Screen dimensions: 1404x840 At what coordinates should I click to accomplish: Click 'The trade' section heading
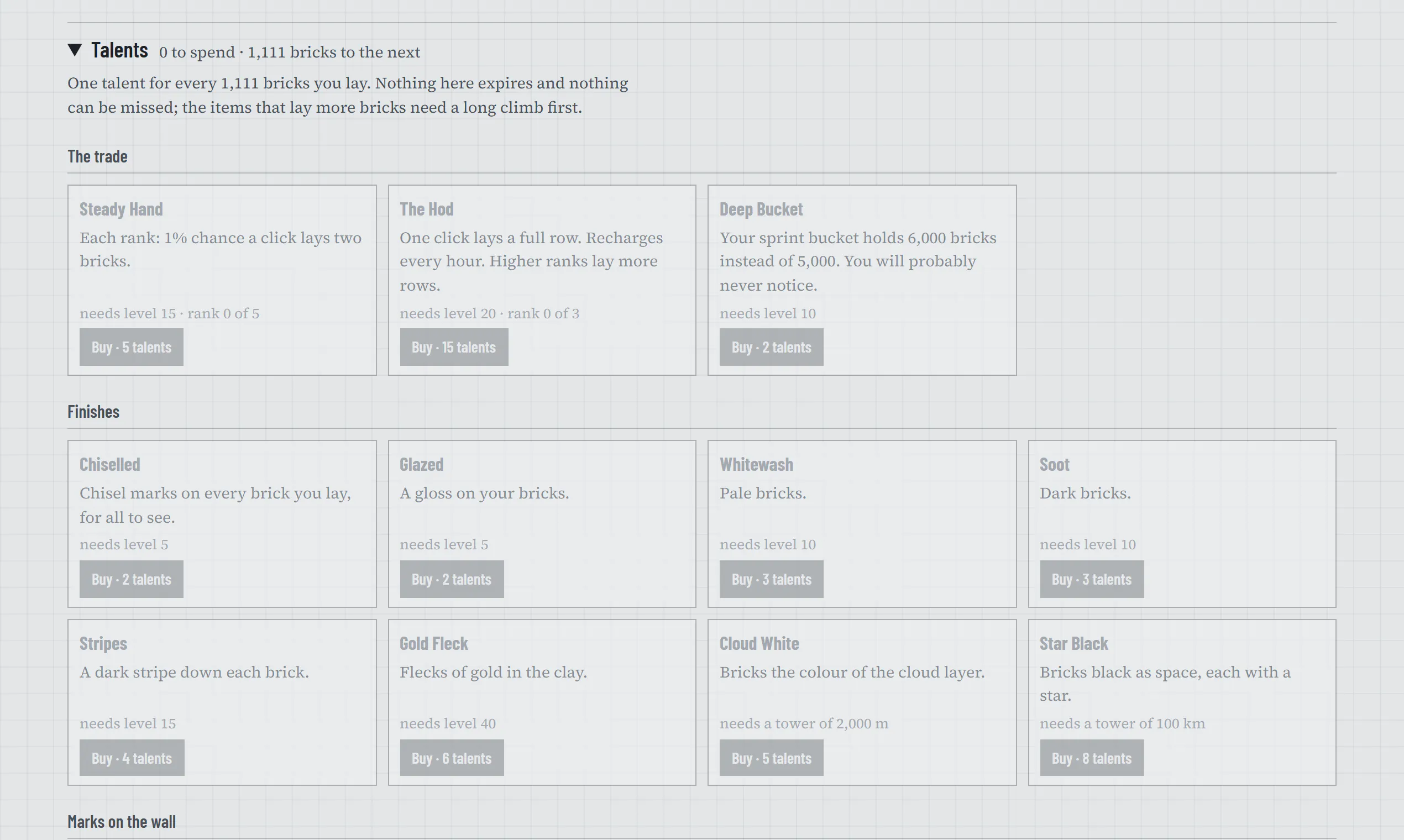(x=97, y=156)
